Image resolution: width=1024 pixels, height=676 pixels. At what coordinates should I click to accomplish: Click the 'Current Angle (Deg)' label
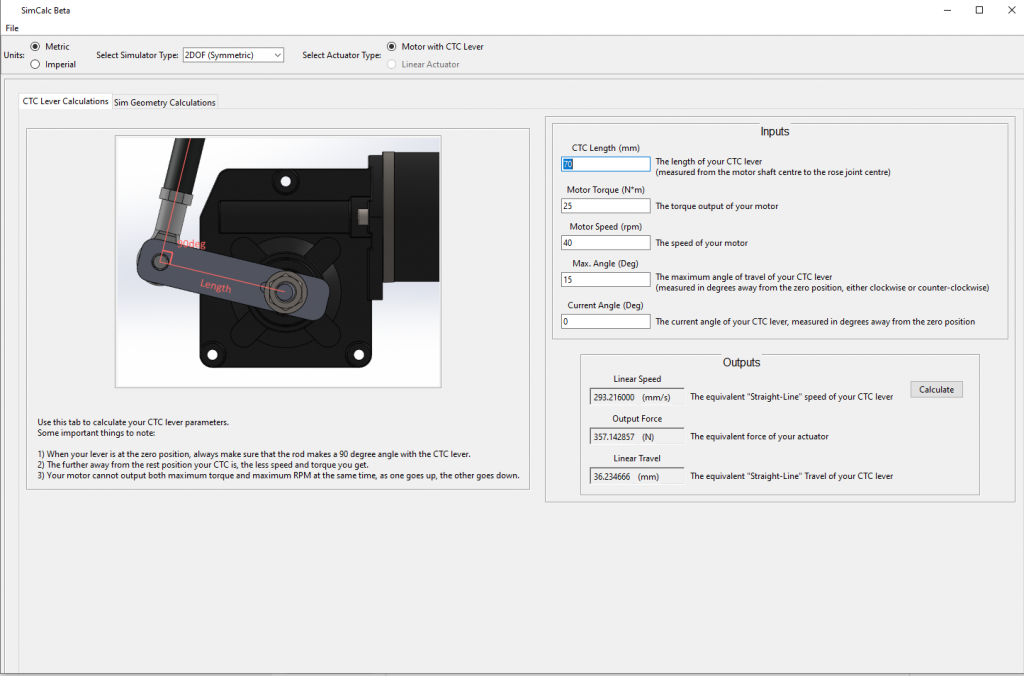coord(605,305)
